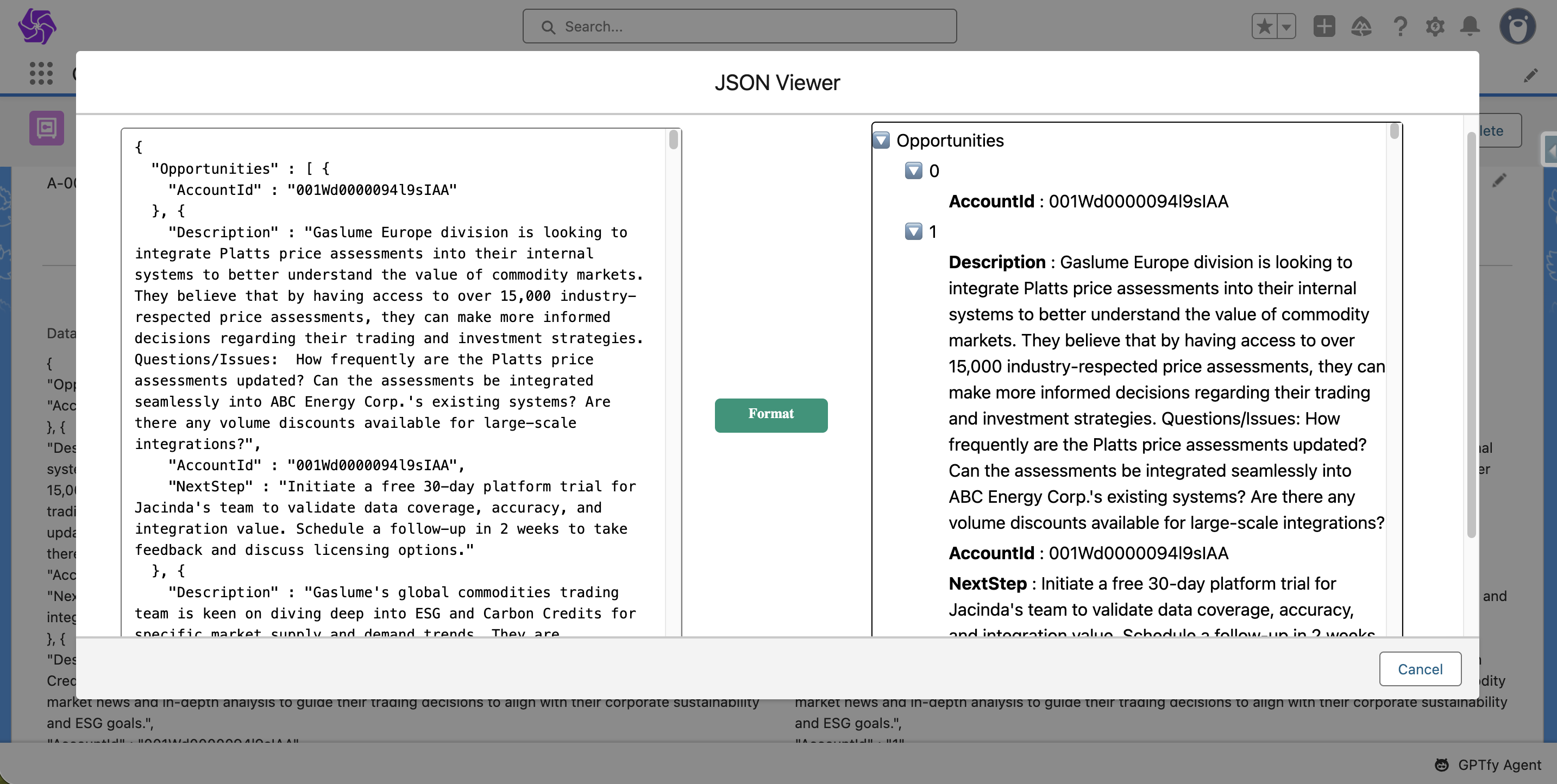Click the Cancel button

tap(1420, 669)
